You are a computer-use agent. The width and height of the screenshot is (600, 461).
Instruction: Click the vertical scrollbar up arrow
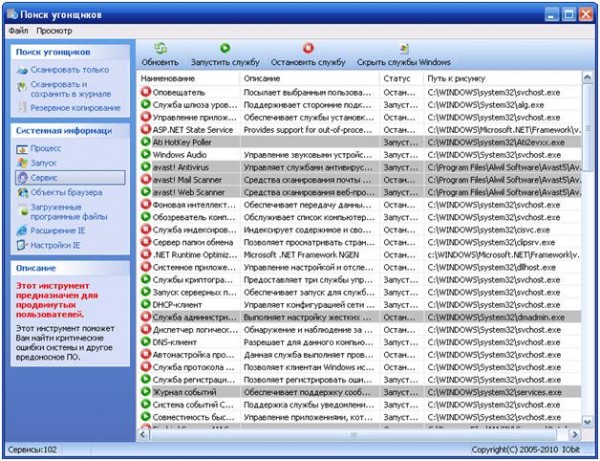click(587, 78)
